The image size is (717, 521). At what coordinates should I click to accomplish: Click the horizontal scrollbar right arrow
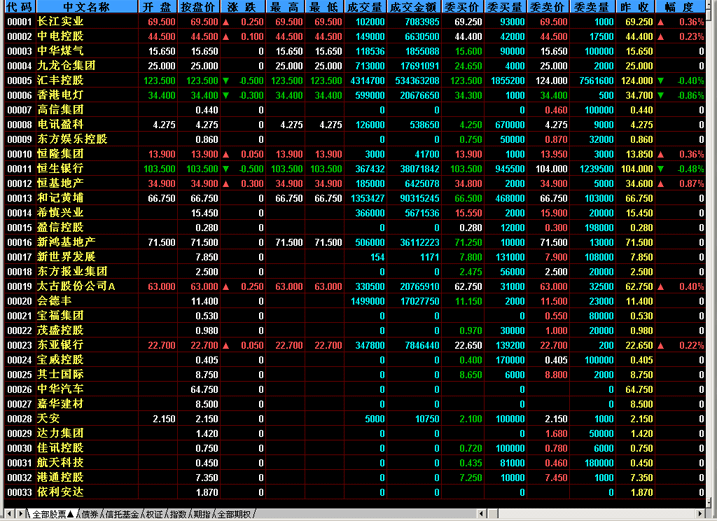(700, 514)
